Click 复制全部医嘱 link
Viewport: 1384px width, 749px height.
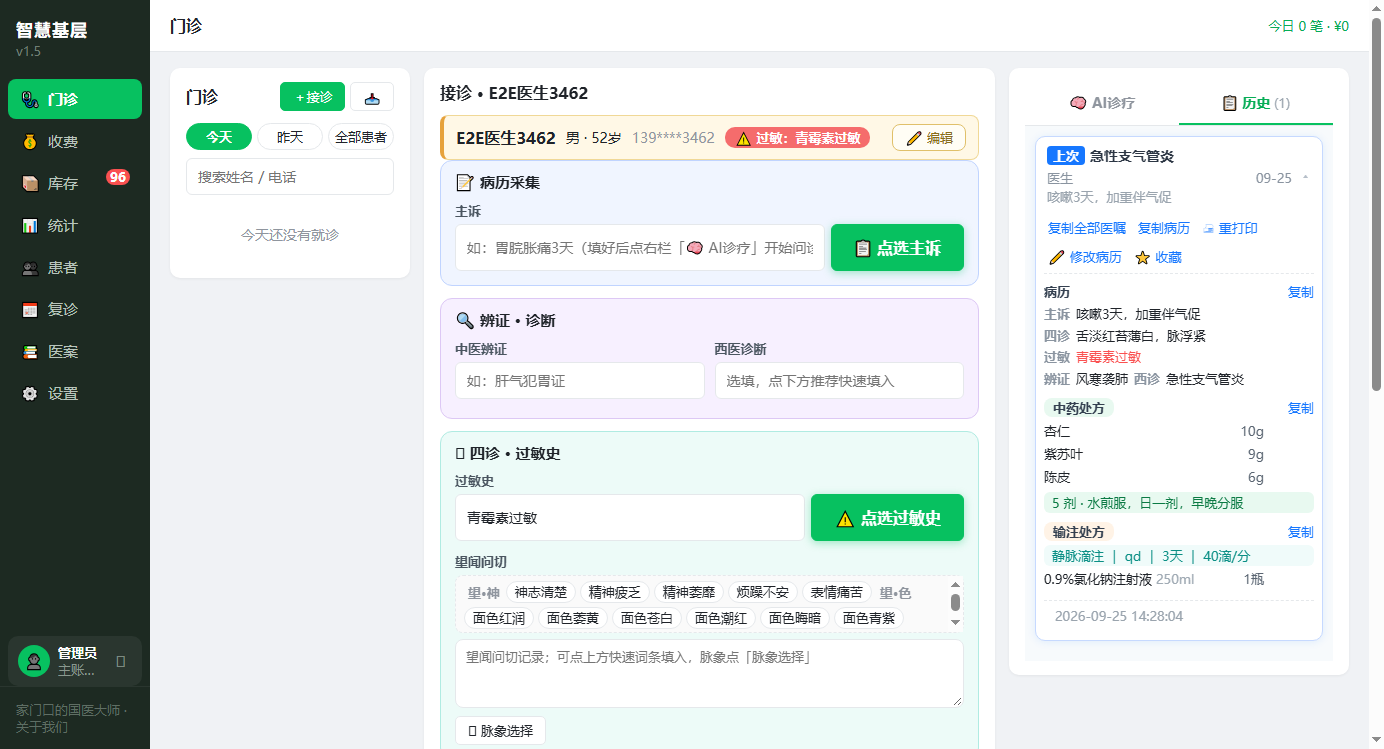click(x=1086, y=228)
